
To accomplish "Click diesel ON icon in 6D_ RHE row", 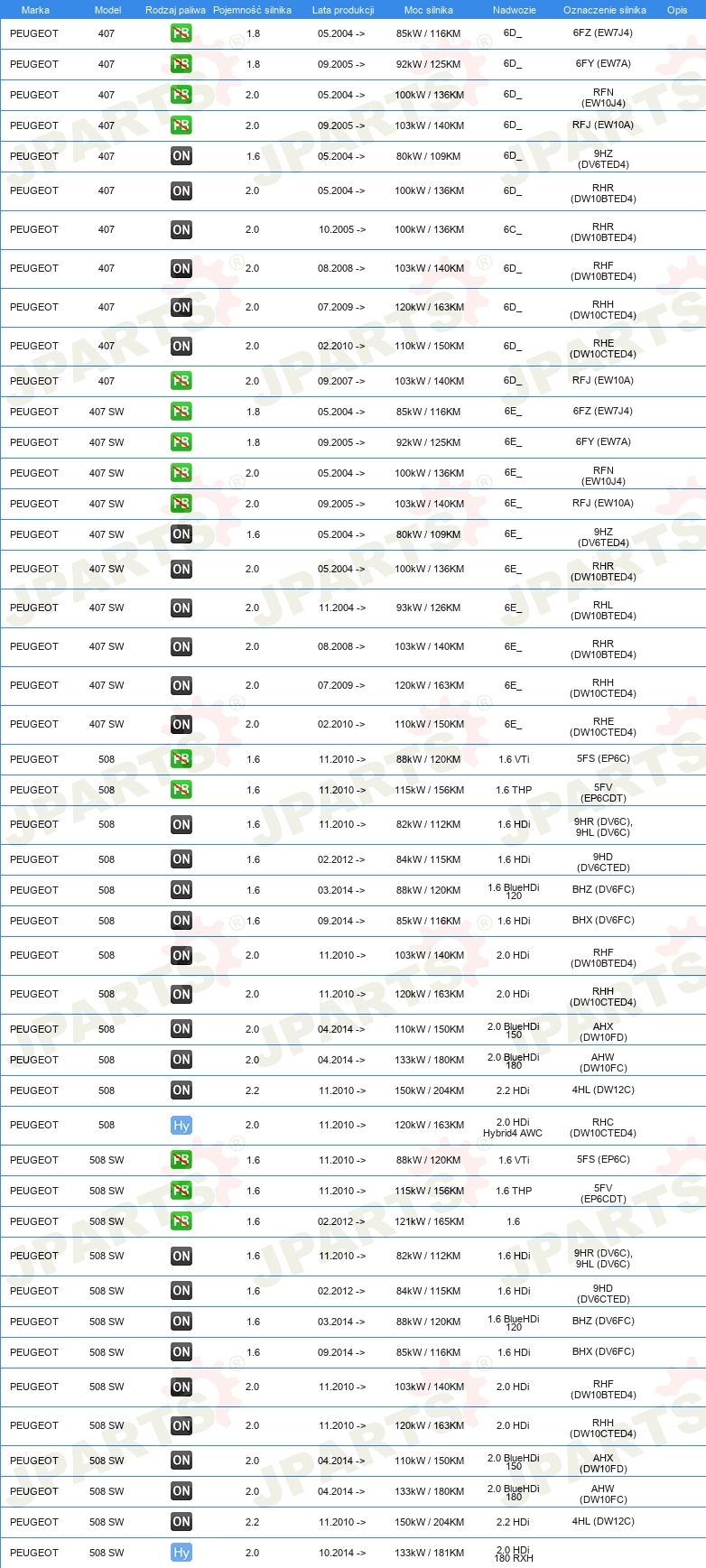I will click(181, 347).
